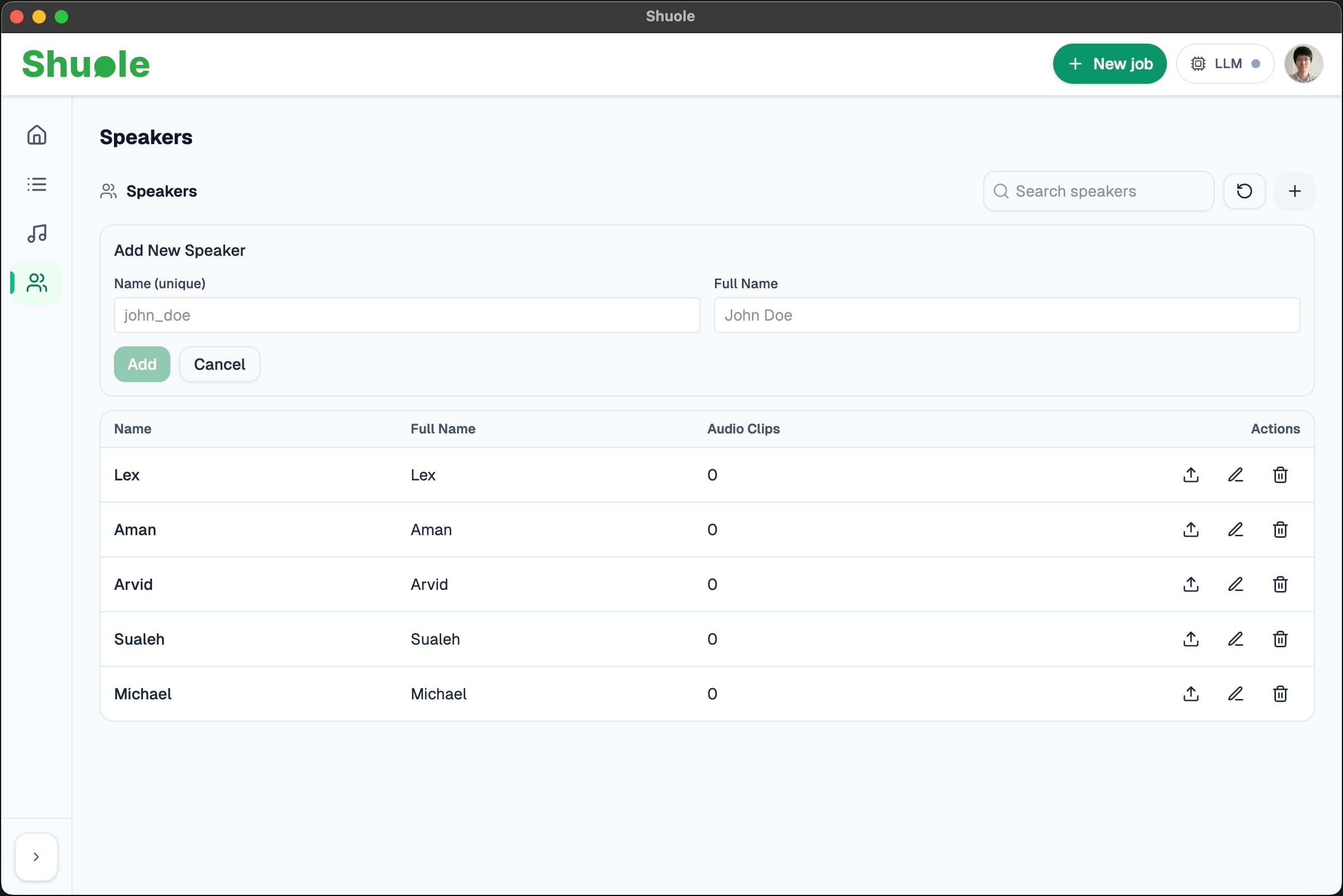Edit the Aman speaker entry
This screenshot has height=896, width=1343.
coord(1236,530)
